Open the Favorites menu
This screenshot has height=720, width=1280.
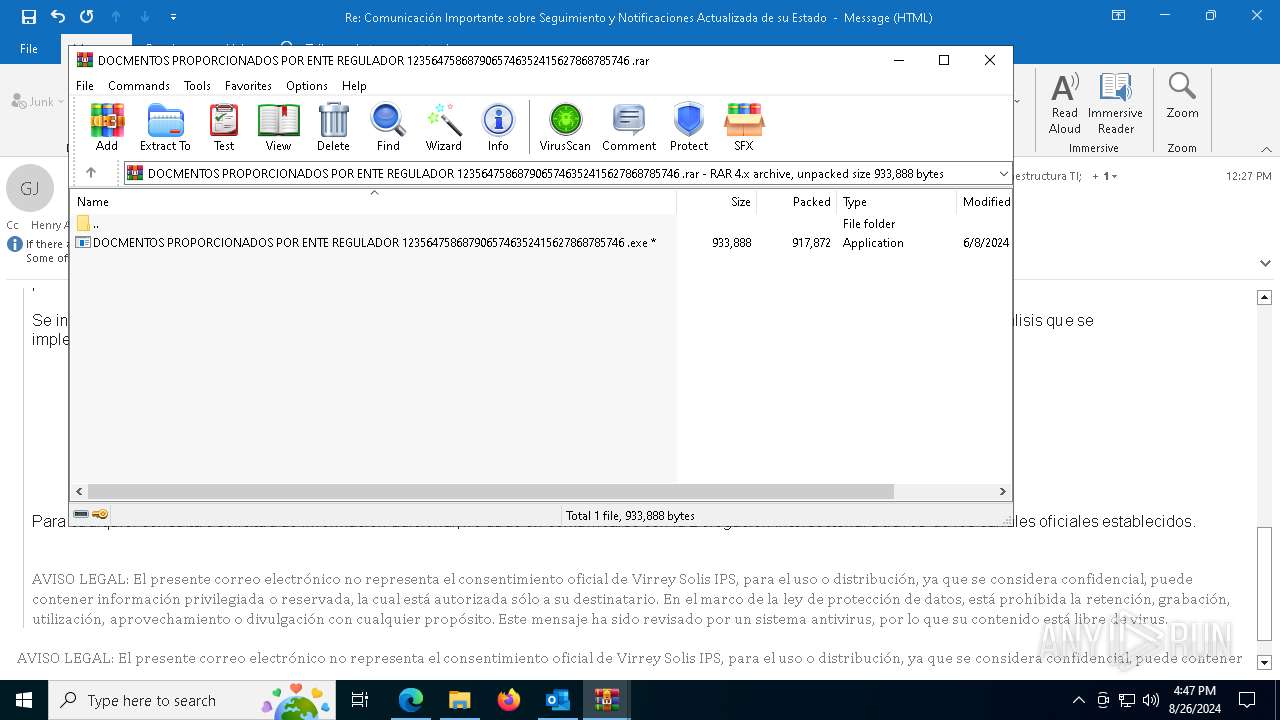[x=248, y=86]
